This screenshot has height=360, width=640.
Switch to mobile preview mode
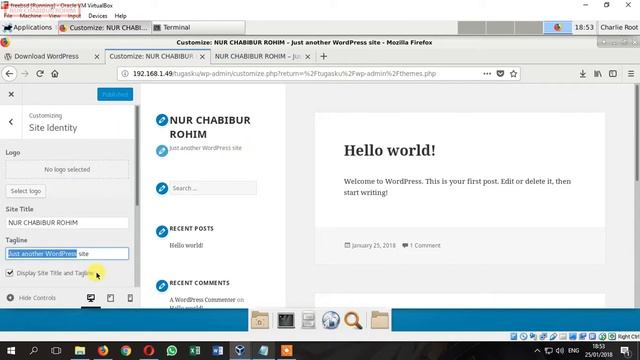[x=130, y=298]
